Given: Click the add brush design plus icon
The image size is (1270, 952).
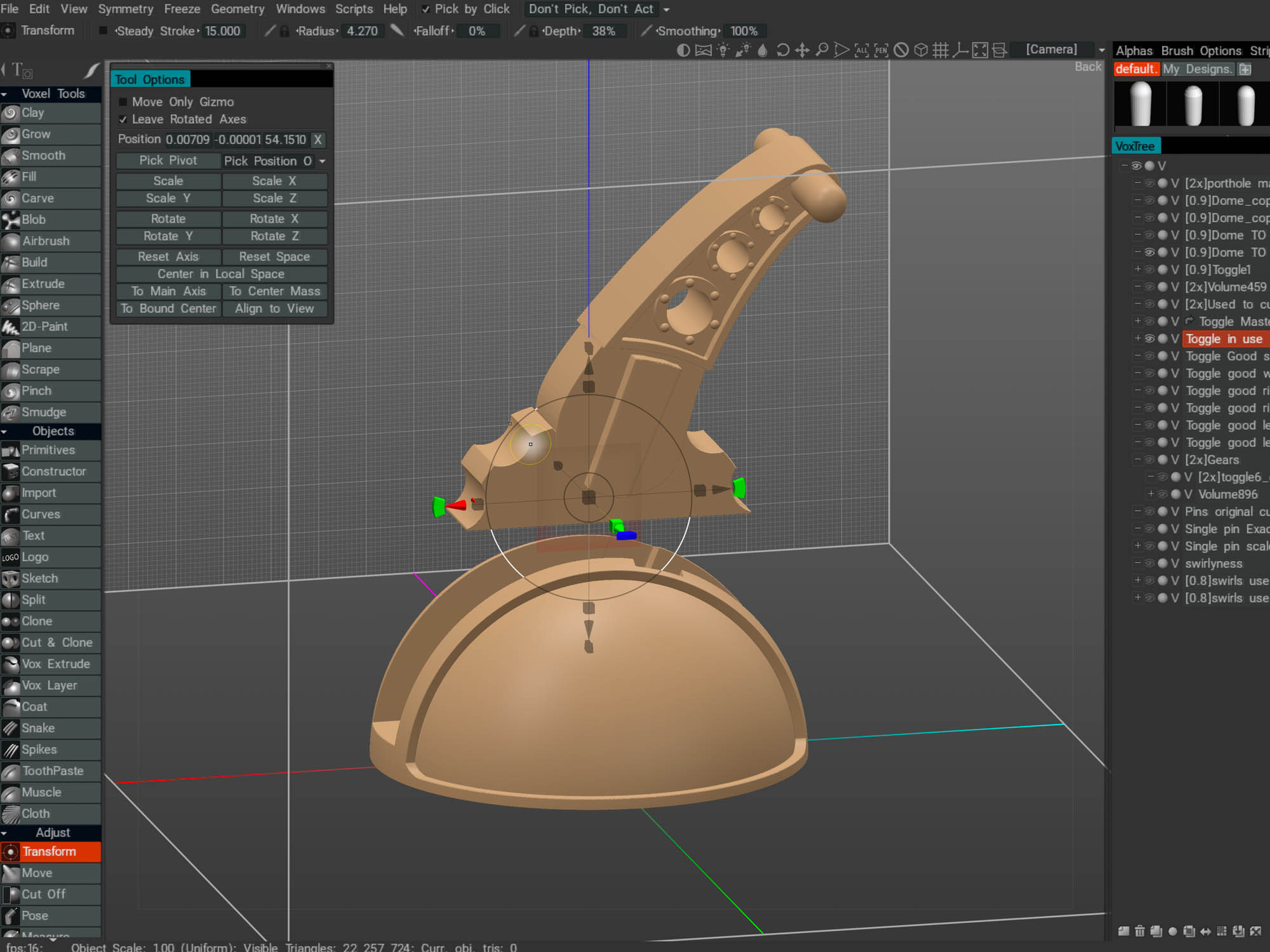Looking at the screenshot, I should point(1245,69).
